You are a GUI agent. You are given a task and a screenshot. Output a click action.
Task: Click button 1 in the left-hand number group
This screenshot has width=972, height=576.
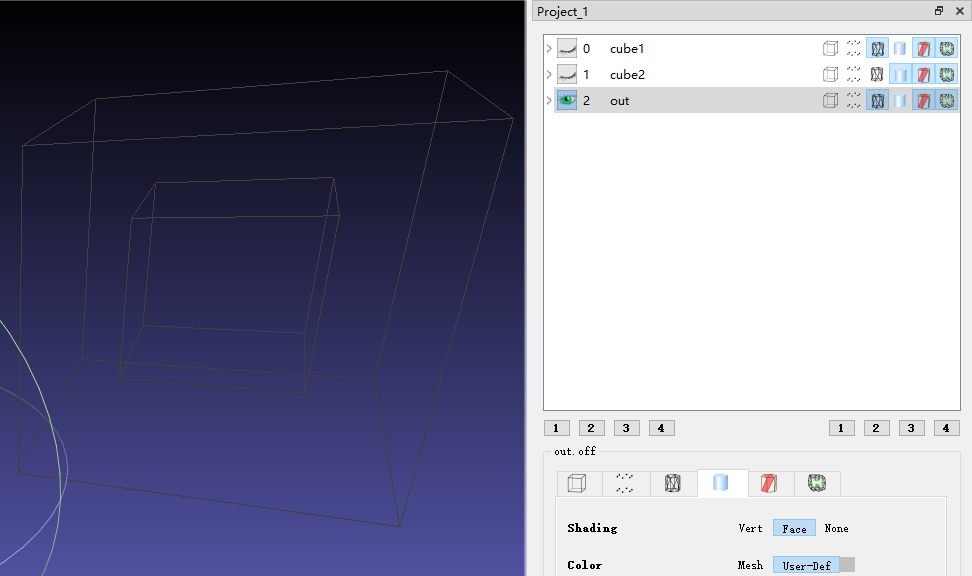pyautogui.click(x=557, y=428)
